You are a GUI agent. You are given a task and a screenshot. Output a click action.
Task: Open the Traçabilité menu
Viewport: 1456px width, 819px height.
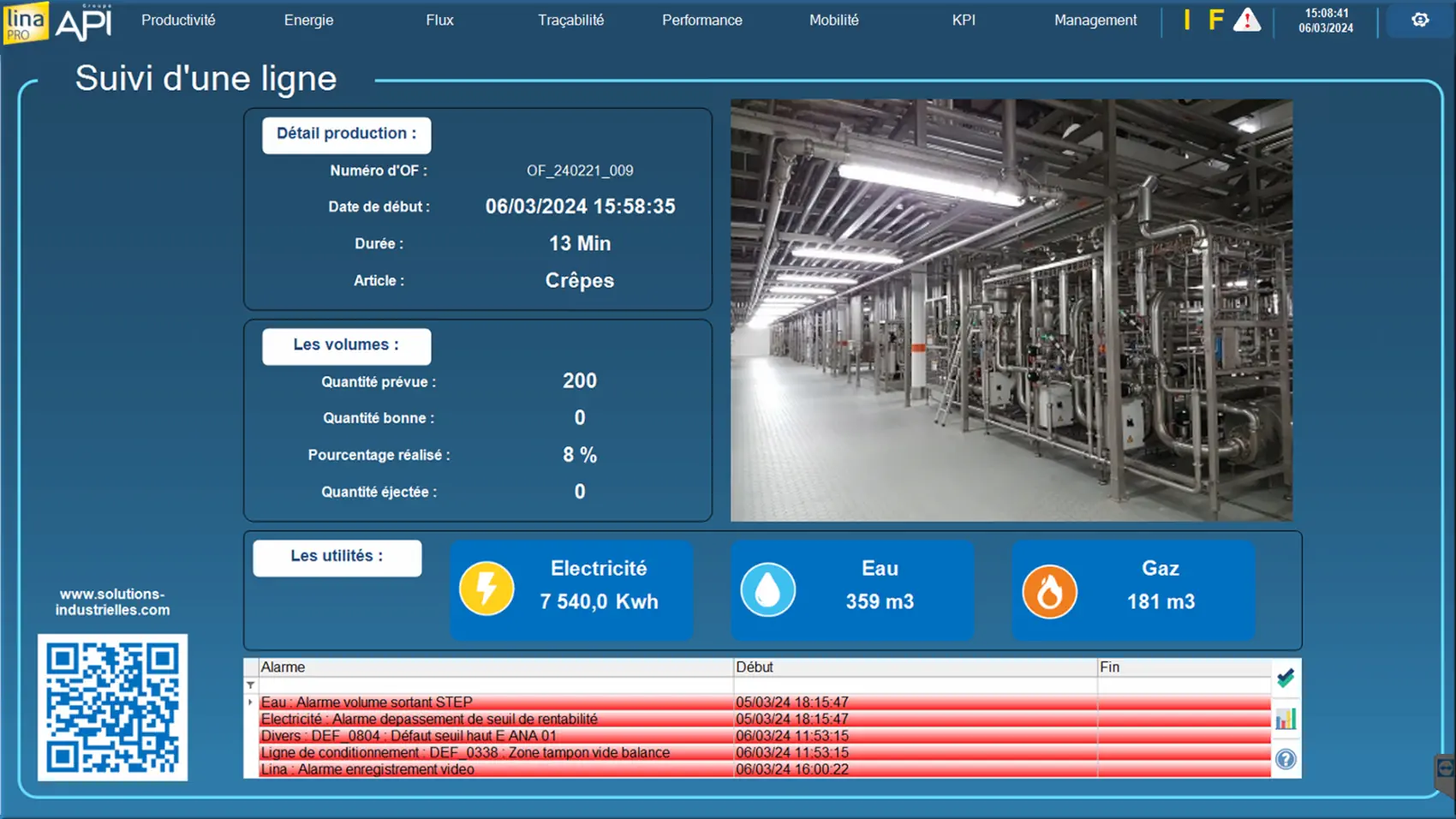point(570,20)
